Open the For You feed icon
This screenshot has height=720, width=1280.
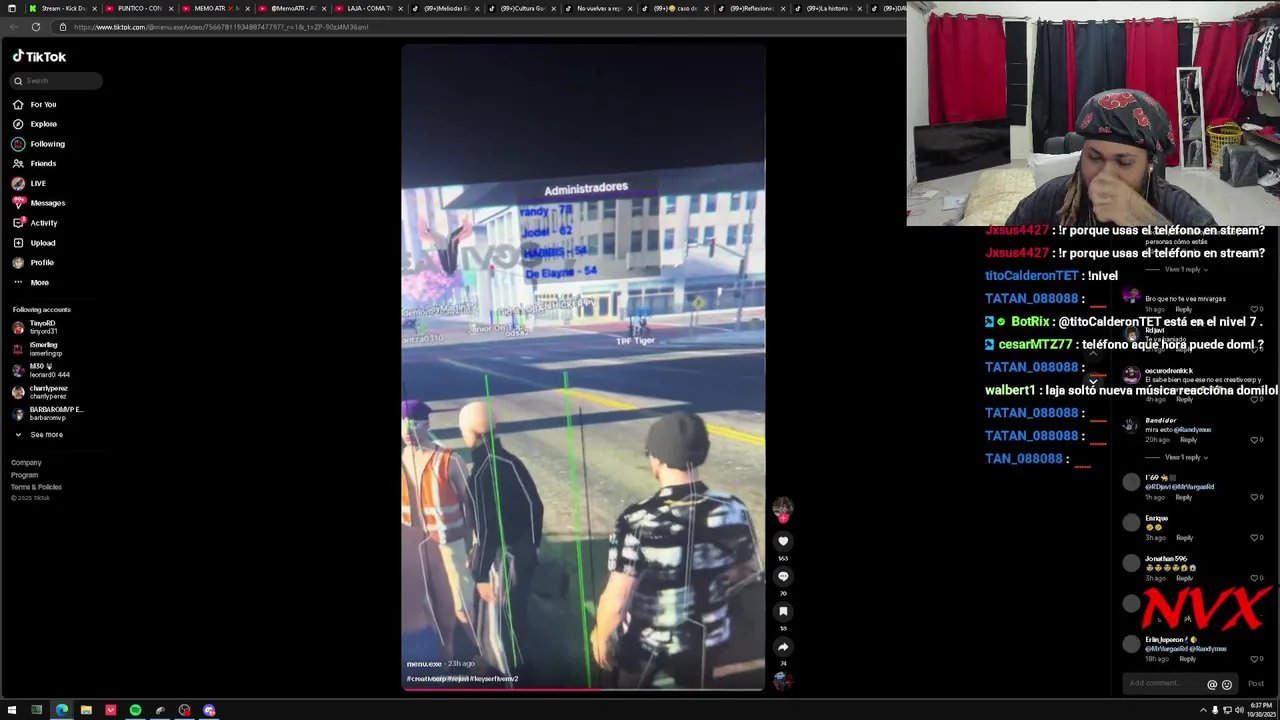[x=18, y=104]
